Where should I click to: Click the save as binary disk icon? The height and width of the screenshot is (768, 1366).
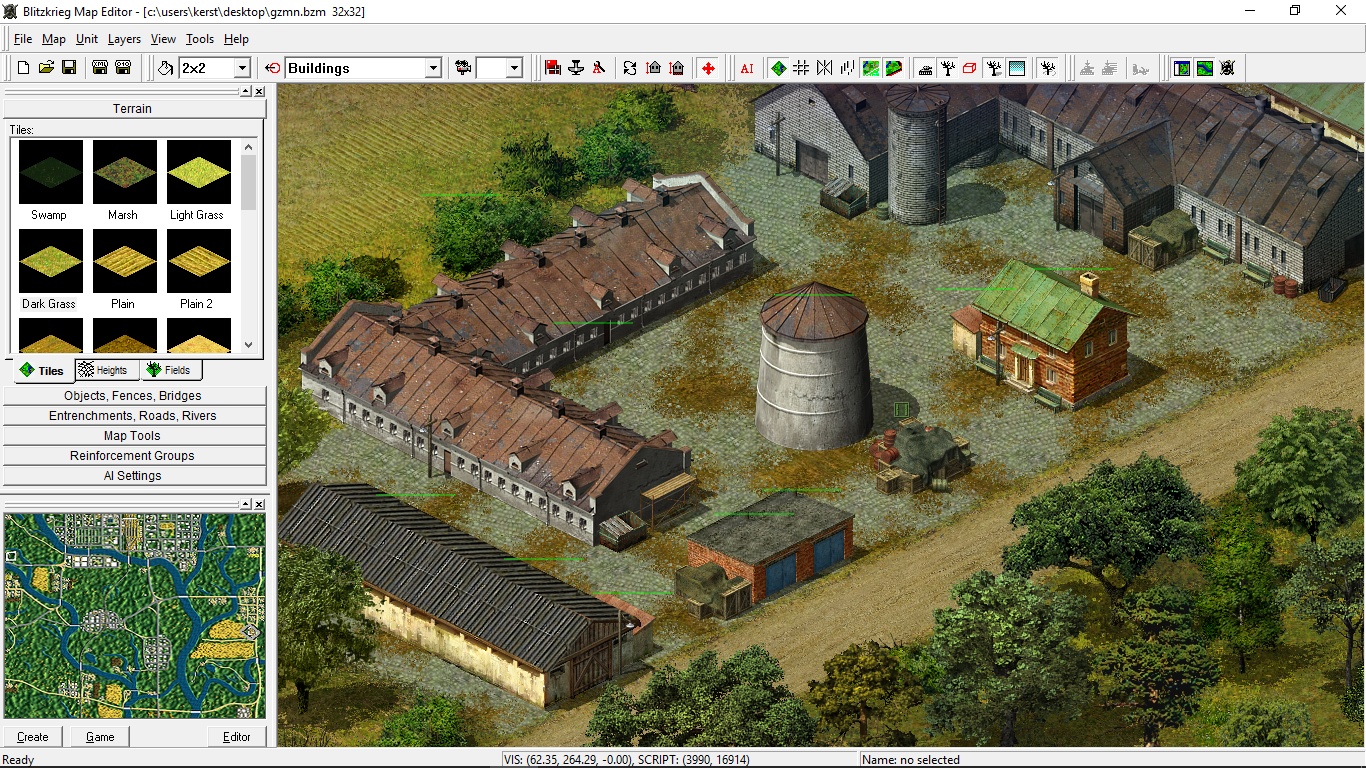click(123, 68)
